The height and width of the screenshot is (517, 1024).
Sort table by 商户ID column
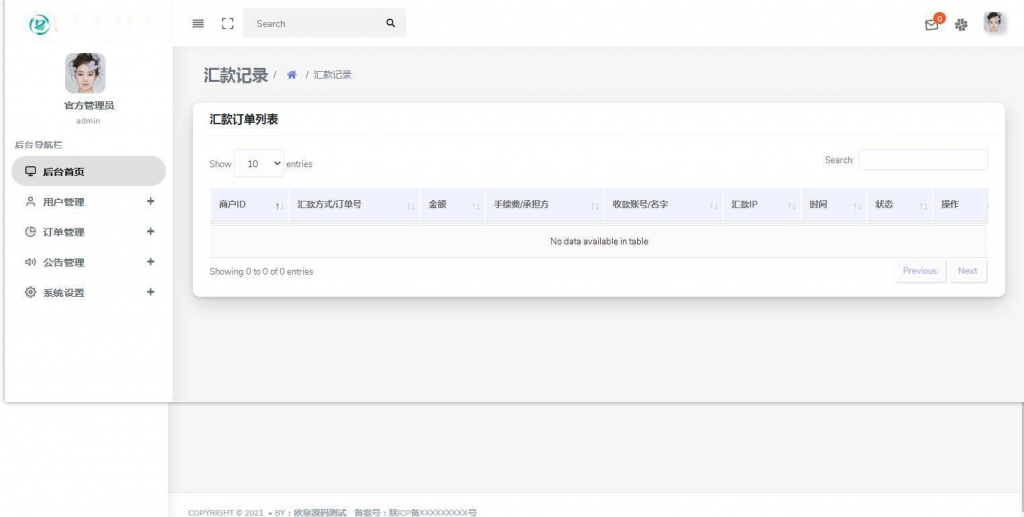point(249,205)
